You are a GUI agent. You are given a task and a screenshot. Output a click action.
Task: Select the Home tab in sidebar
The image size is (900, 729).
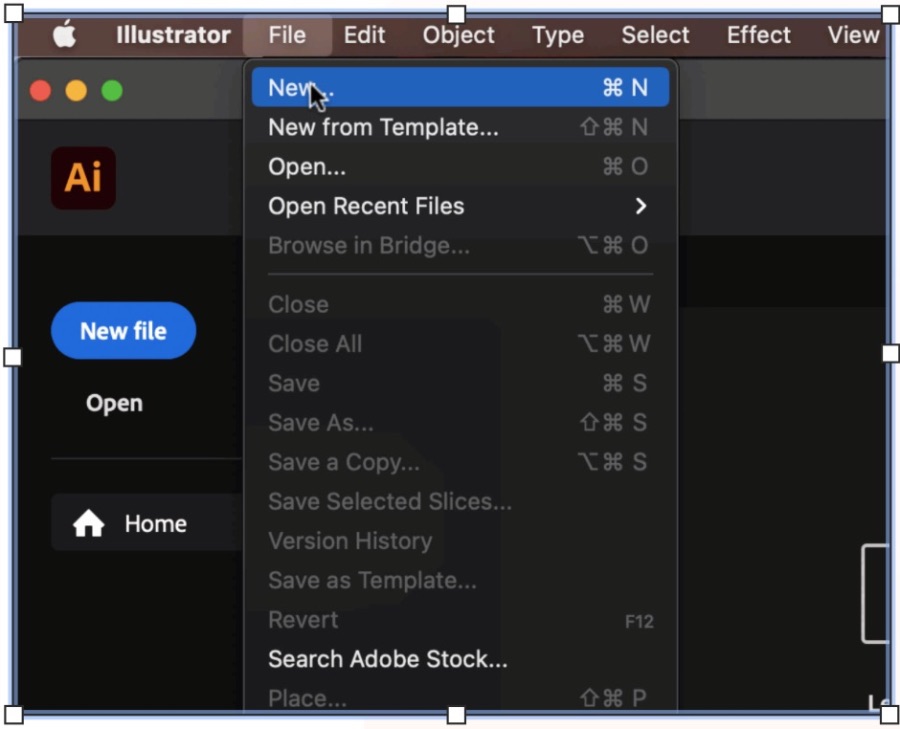[x=147, y=522]
